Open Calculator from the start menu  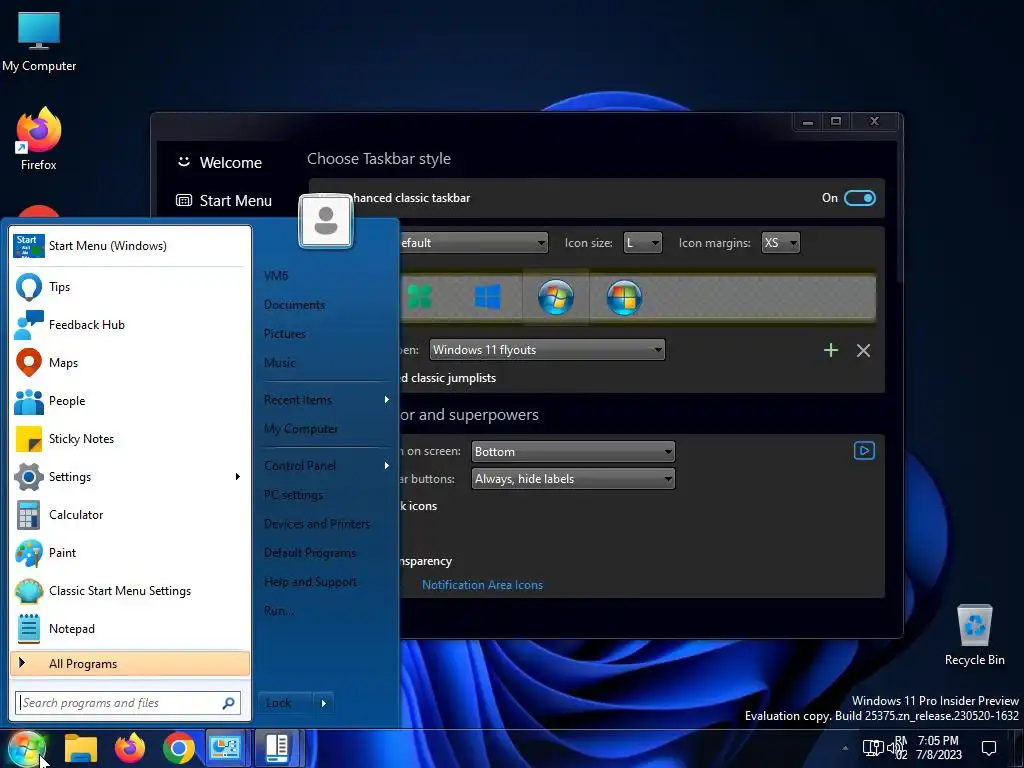pos(130,515)
